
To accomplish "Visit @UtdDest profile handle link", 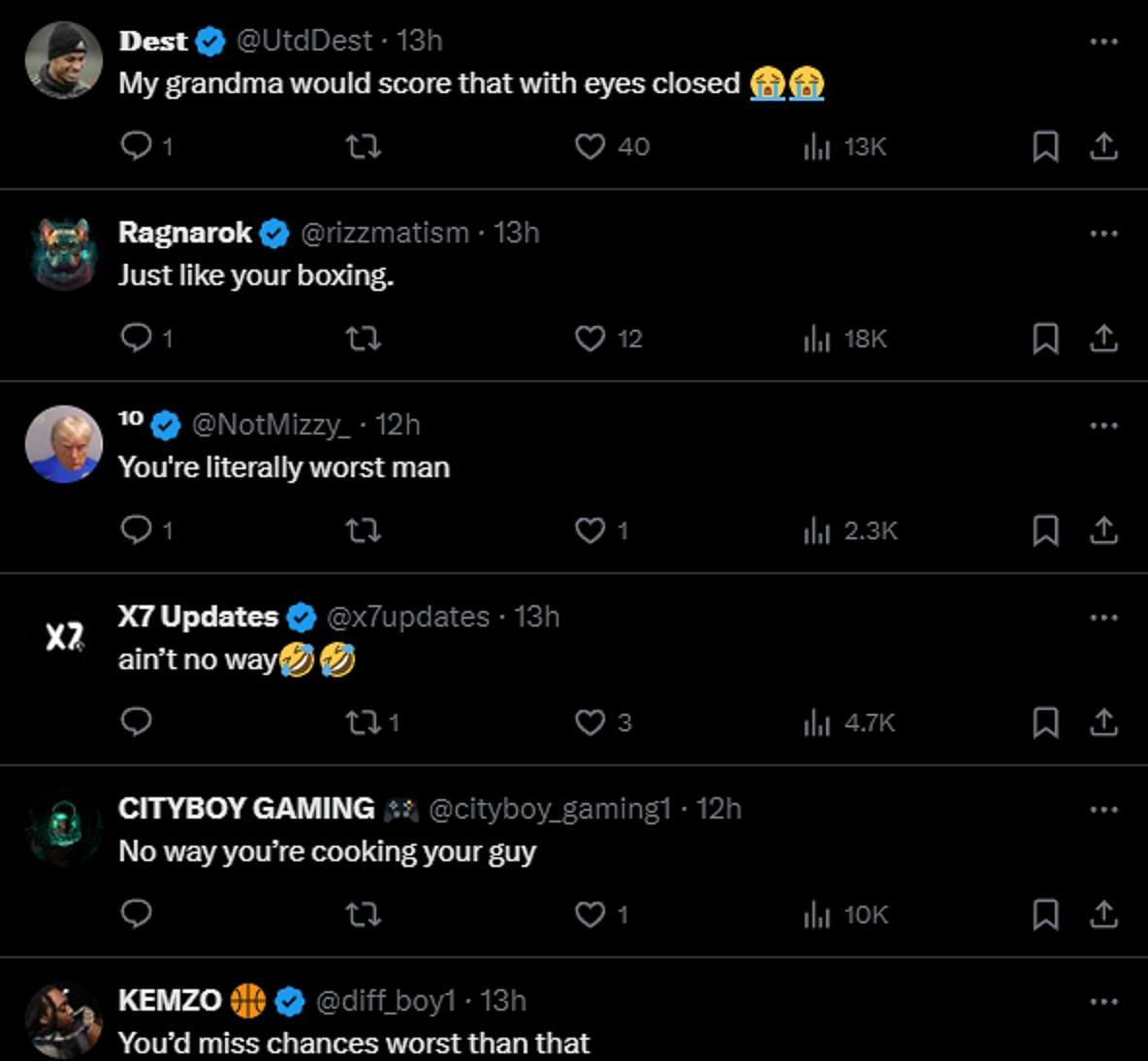I will coord(304,41).
